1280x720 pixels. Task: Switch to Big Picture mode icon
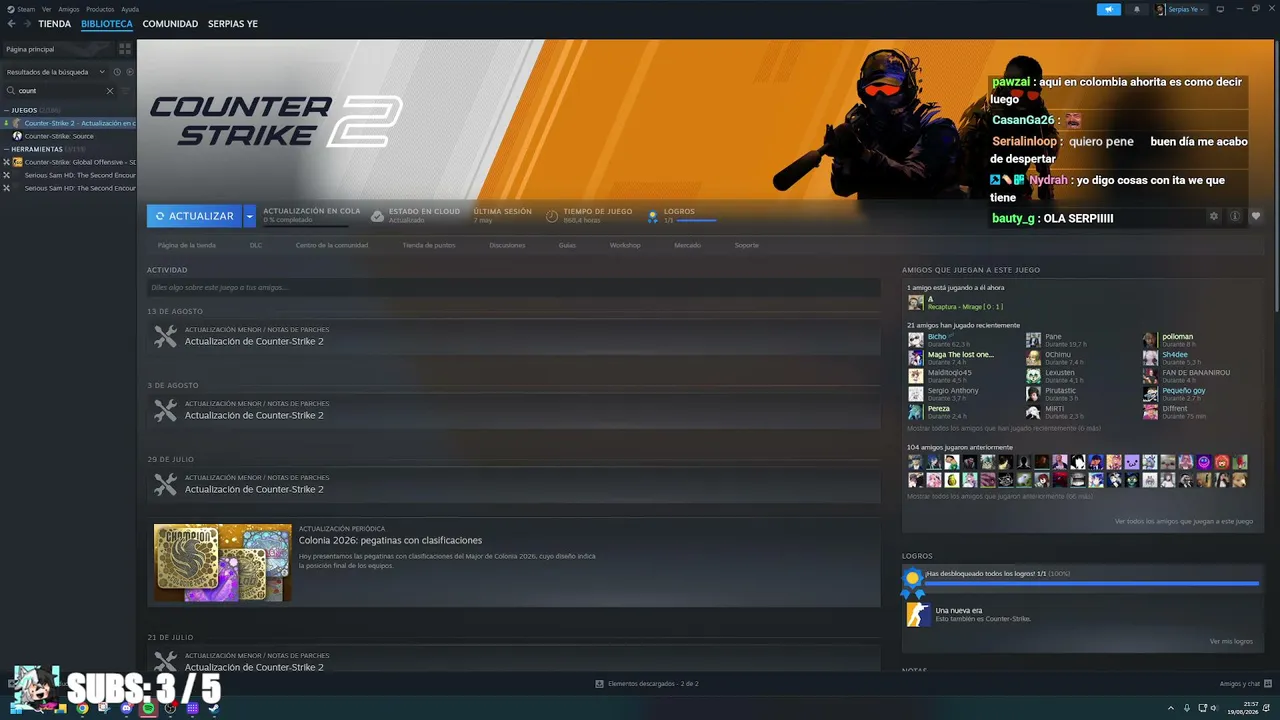pos(1219,9)
